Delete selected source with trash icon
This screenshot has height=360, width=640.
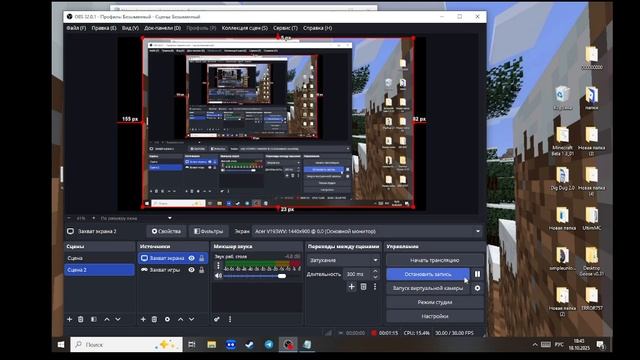tap(154, 319)
